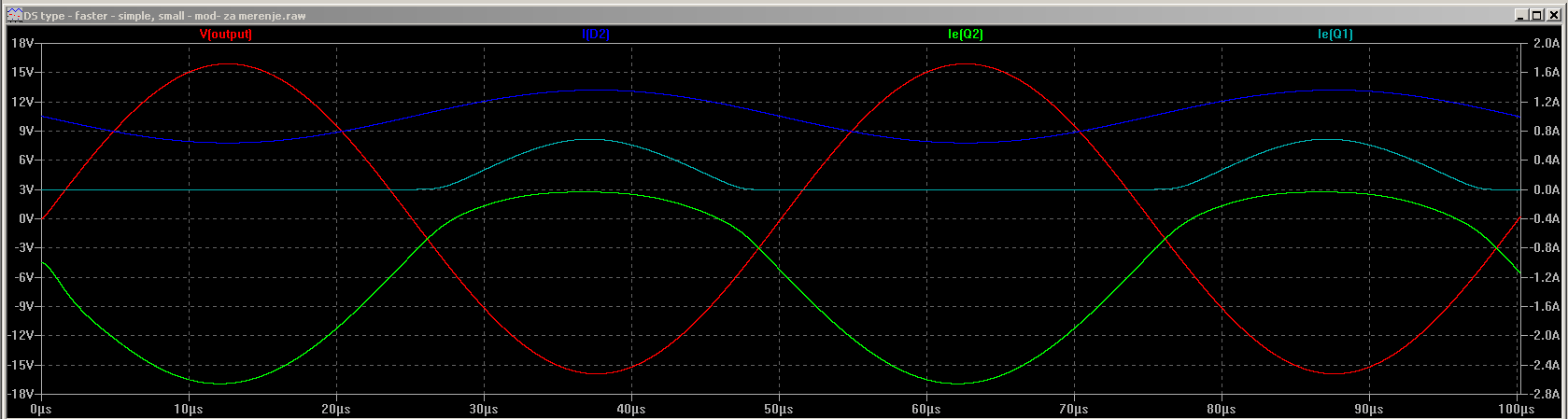This screenshot has width=1568, height=419.
Task: Click the 80µs time axis label
Action: (1222, 410)
